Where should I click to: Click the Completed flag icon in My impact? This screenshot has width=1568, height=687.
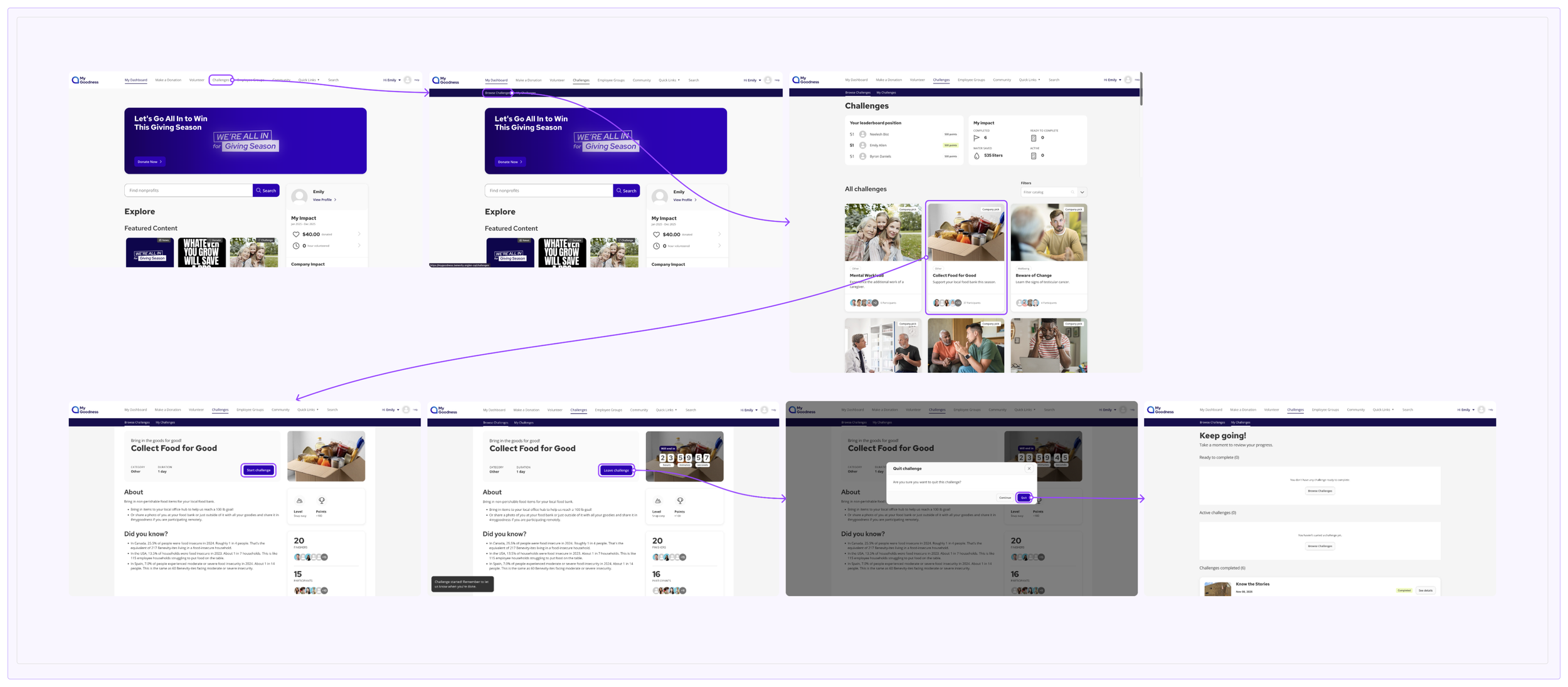click(977, 138)
